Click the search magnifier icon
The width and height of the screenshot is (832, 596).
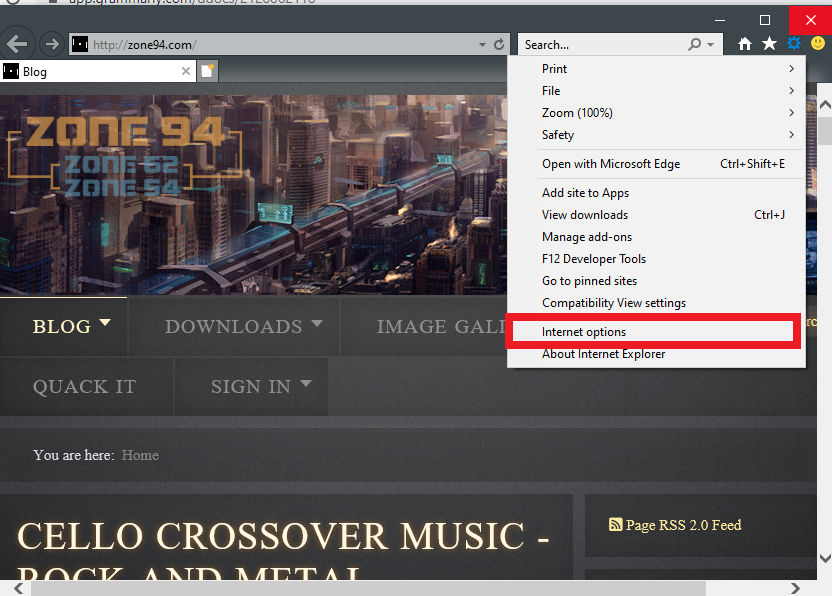[x=695, y=45]
